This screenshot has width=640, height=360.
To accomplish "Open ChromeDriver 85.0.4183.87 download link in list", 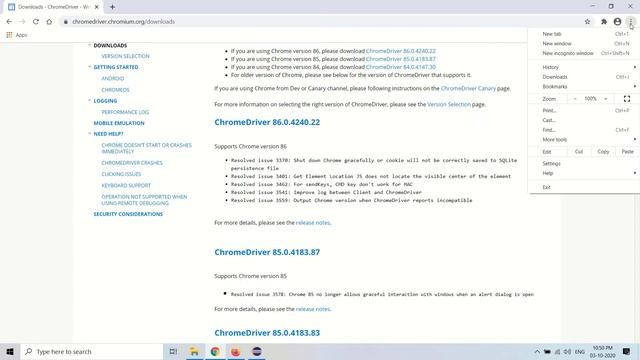I will coord(401,59).
